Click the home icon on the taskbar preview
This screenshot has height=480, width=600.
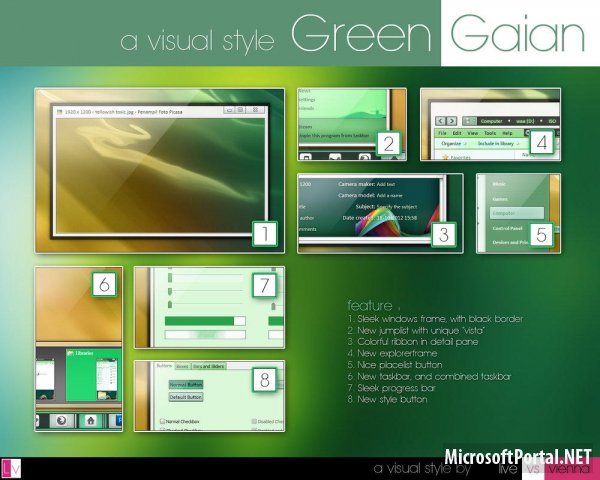click(x=91, y=421)
